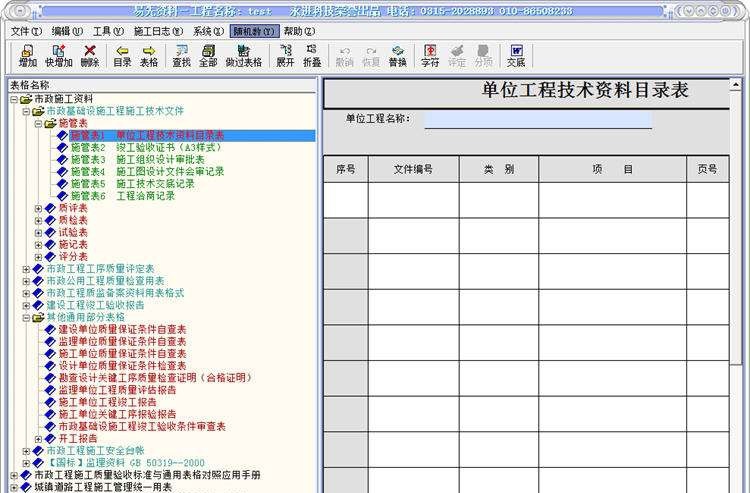Screen dimensions: 750x493
Task: Select 施管表5 施工技术交底记录
Action: click(x=132, y=184)
